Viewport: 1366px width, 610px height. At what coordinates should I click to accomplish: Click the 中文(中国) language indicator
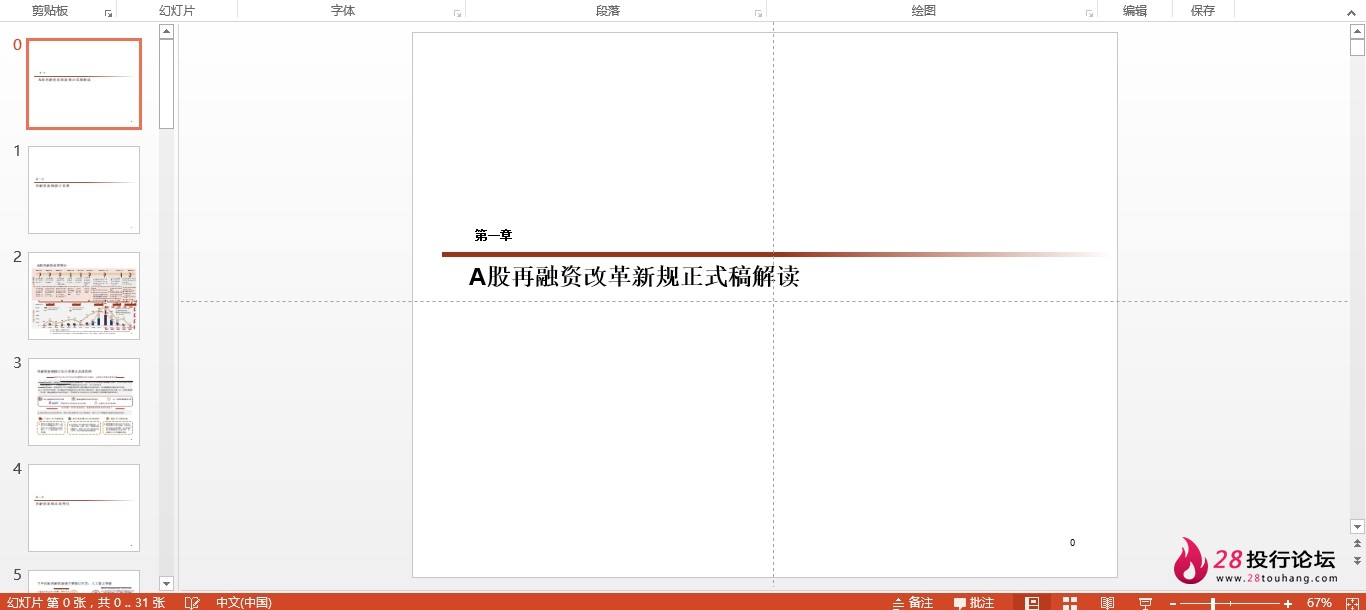tap(243, 603)
